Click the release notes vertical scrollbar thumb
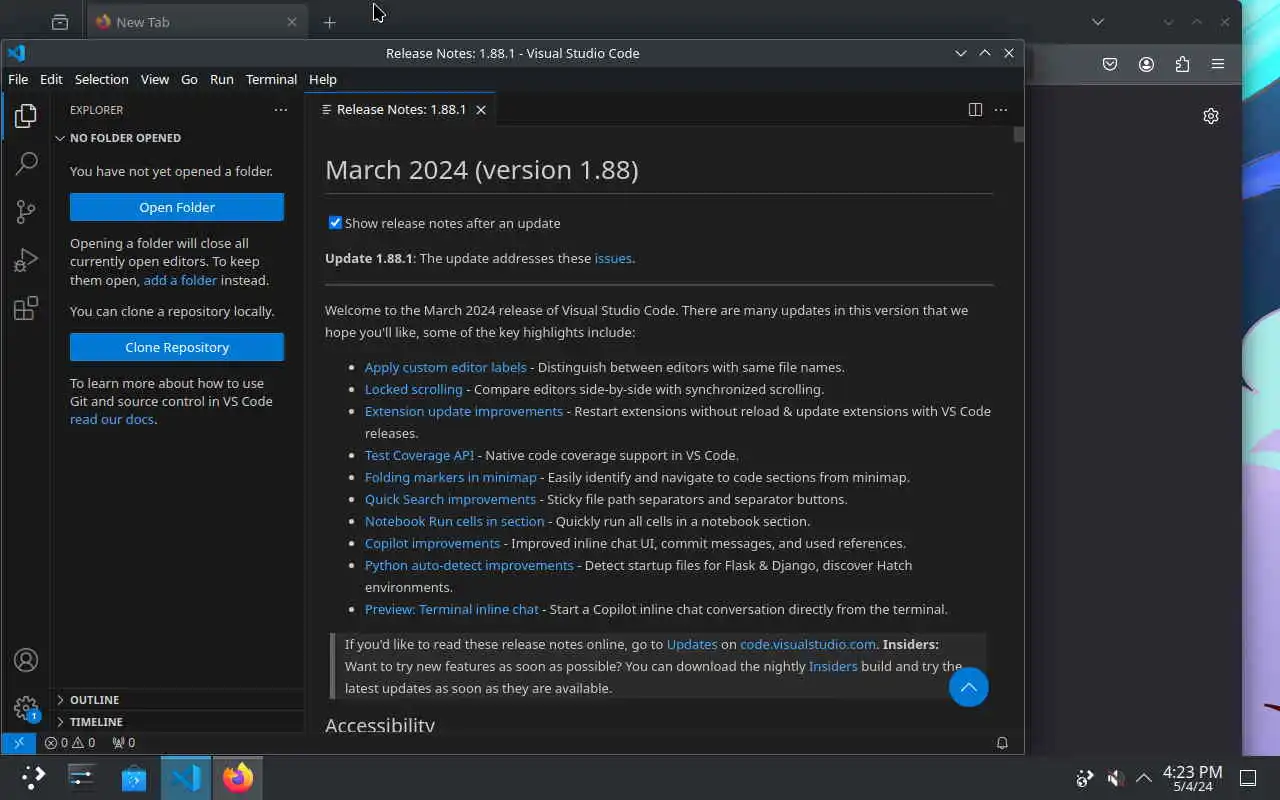 click(x=1018, y=134)
